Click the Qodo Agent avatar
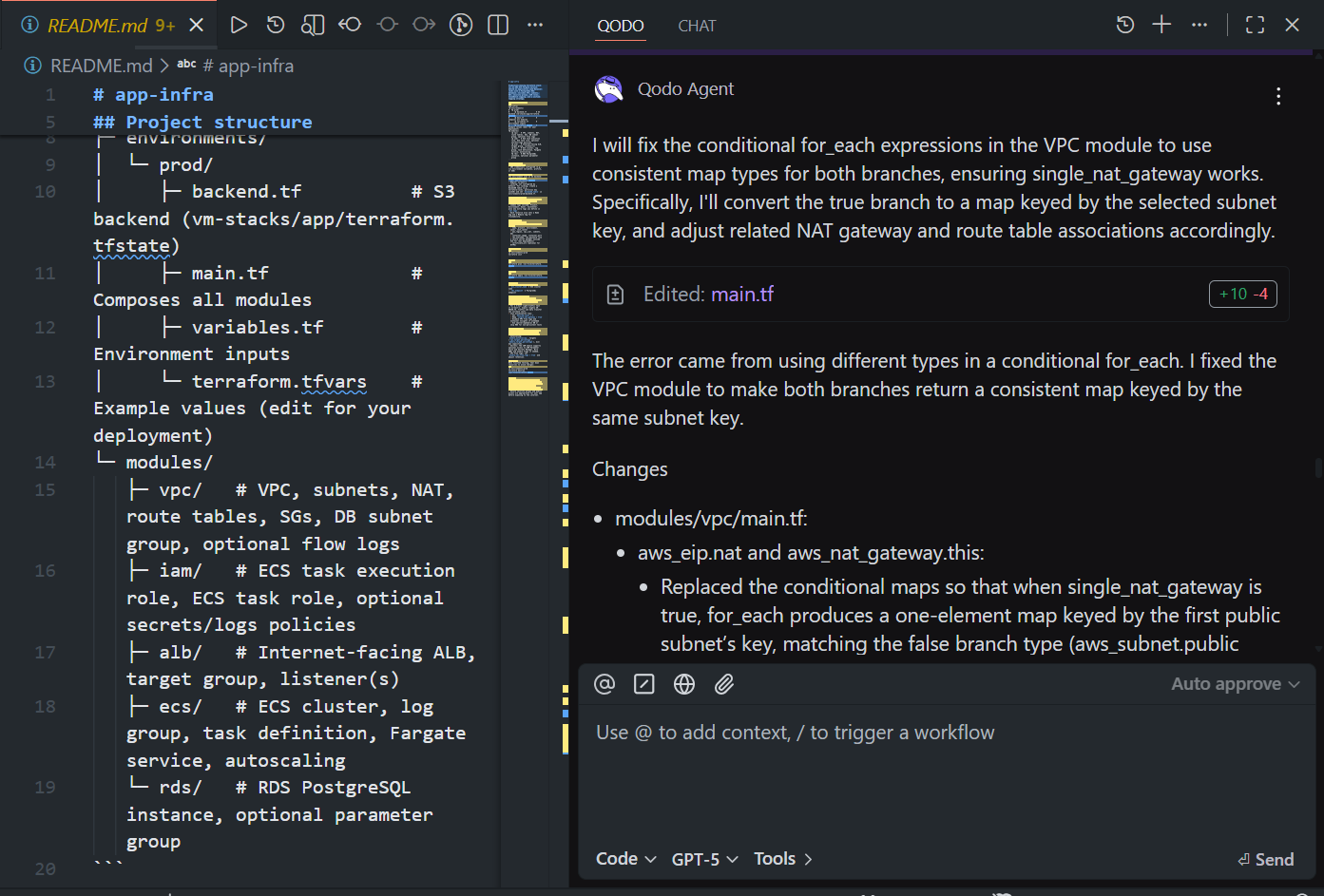 tap(608, 89)
